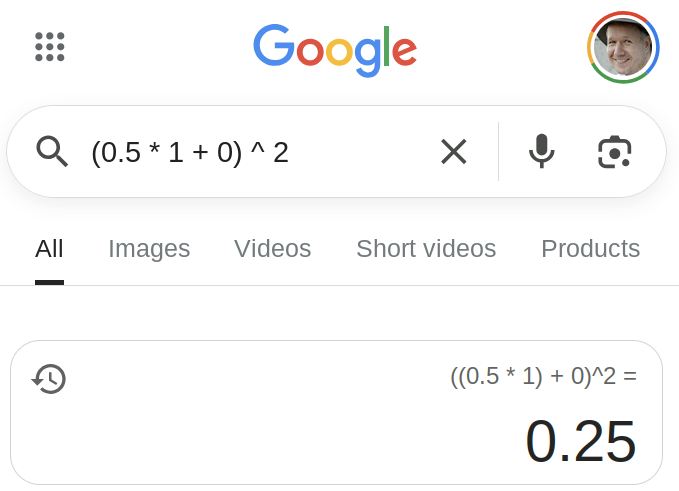Switch to the Videos tab
679x491 pixels.
[x=272, y=249]
